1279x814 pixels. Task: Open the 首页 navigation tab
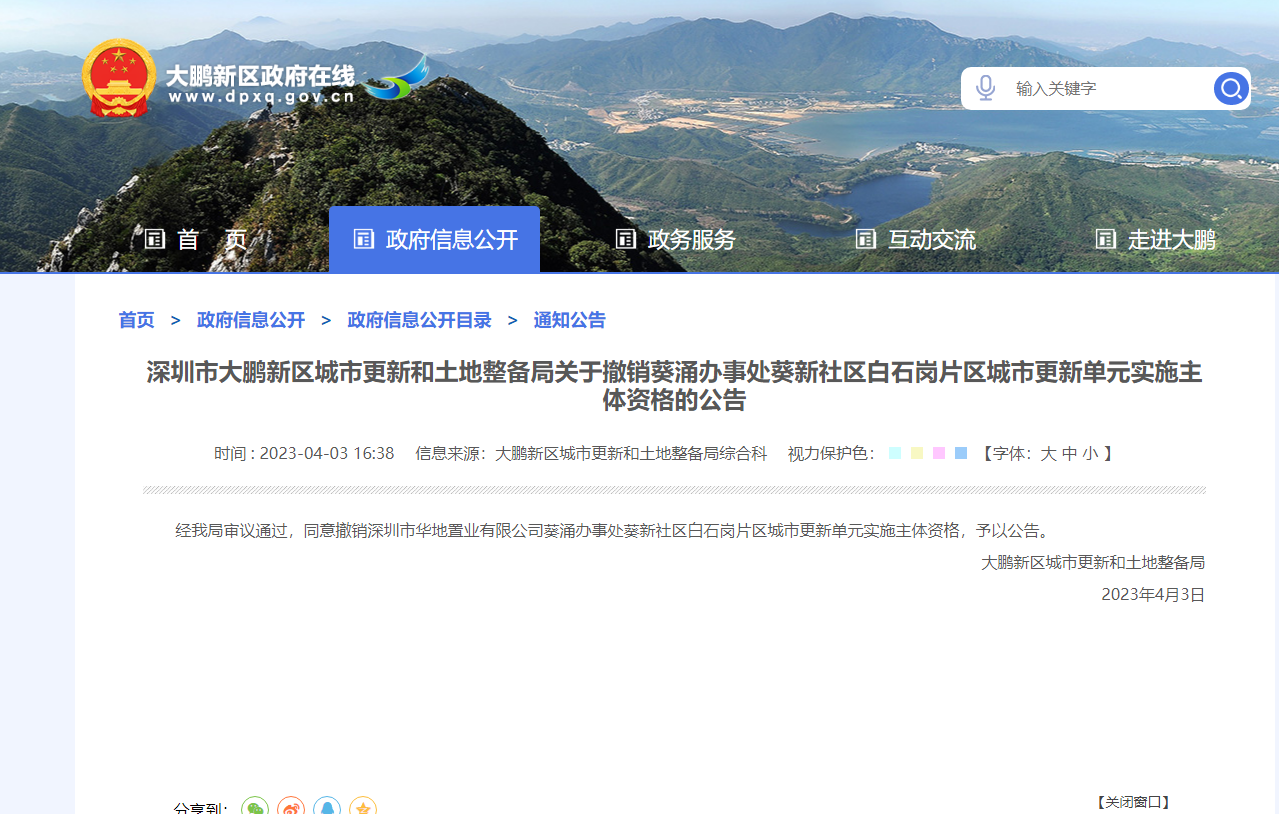click(196, 240)
